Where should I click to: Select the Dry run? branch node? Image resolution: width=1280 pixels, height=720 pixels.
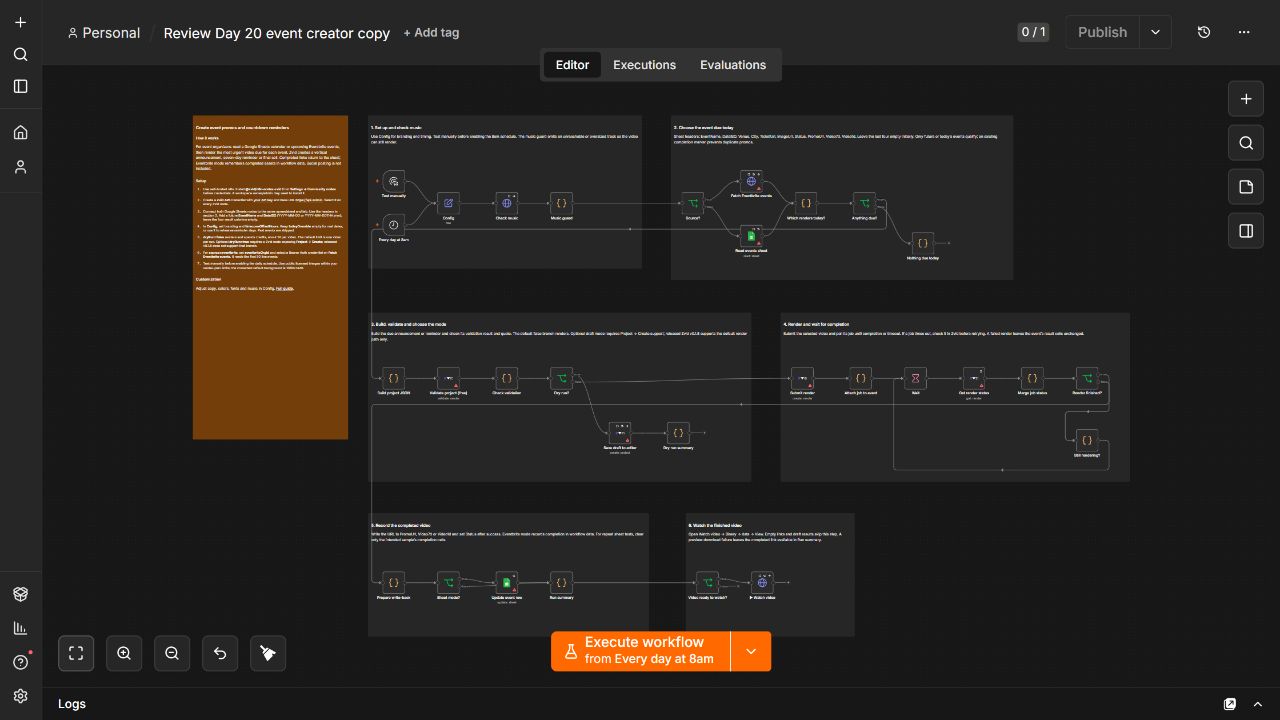(562, 379)
